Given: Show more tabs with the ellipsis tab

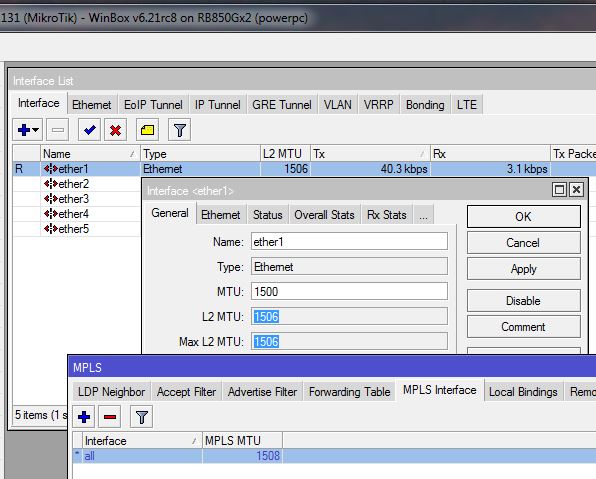Looking at the screenshot, I should coord(423,215).
